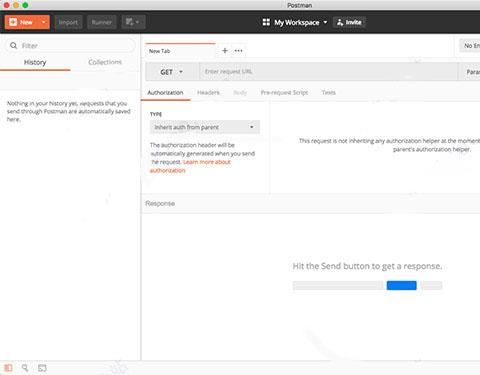This screenshot has width=480, height=375.
Task: Click the Postman window title
Action: tap(299, 5)
